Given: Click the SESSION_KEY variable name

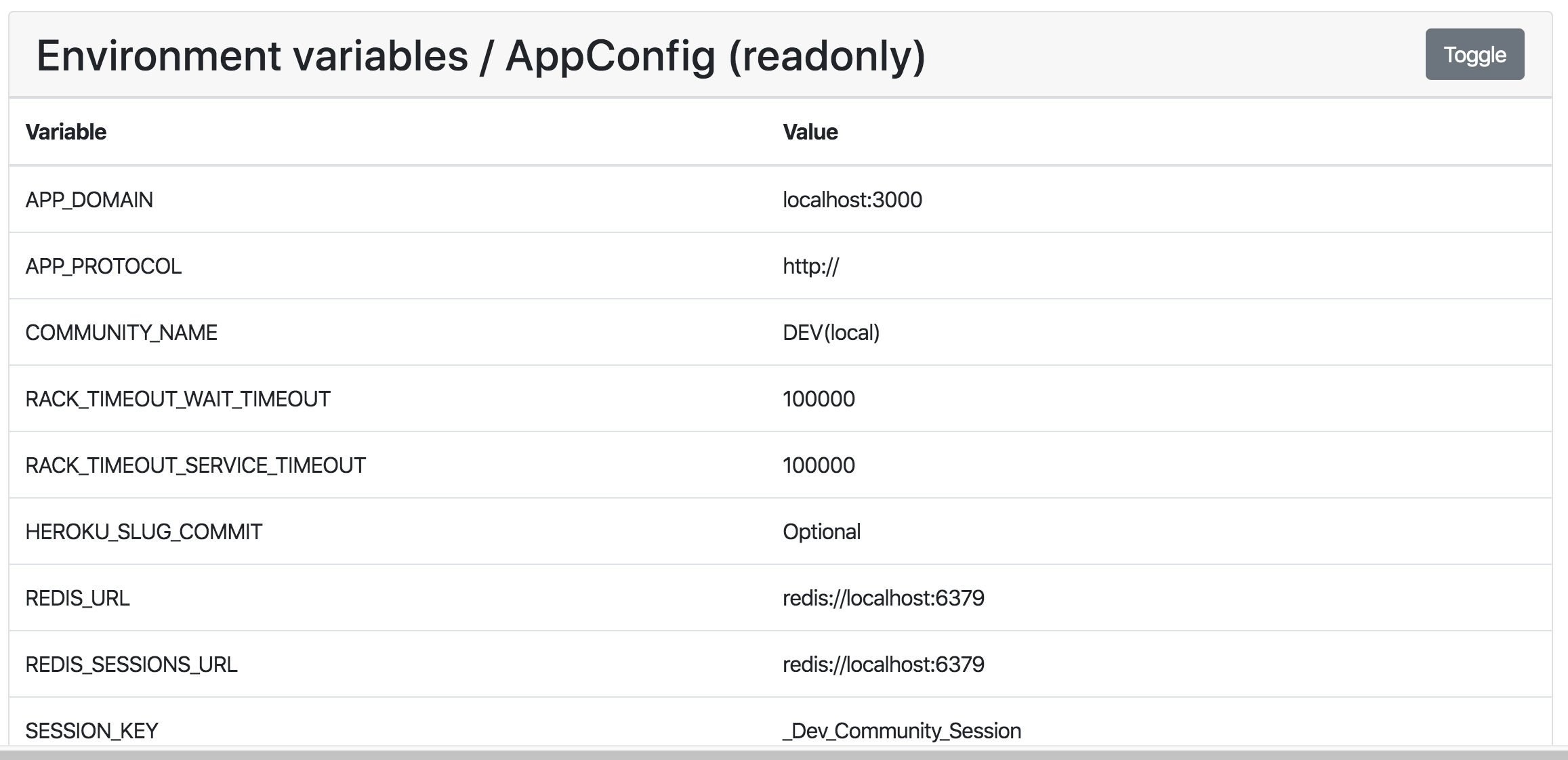Looking at the screenshot, I should (x=91, y=731).
